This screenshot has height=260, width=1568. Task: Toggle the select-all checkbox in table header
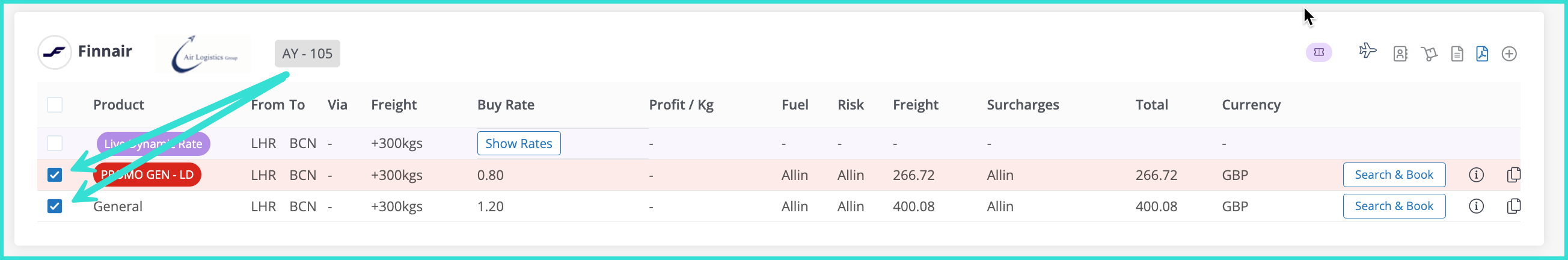(55, 105)
